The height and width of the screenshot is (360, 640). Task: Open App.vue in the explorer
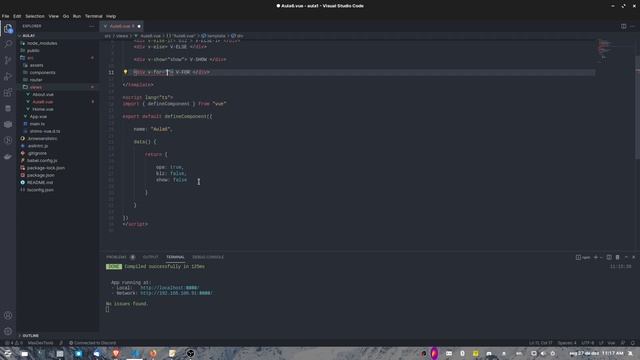(38, 117)
